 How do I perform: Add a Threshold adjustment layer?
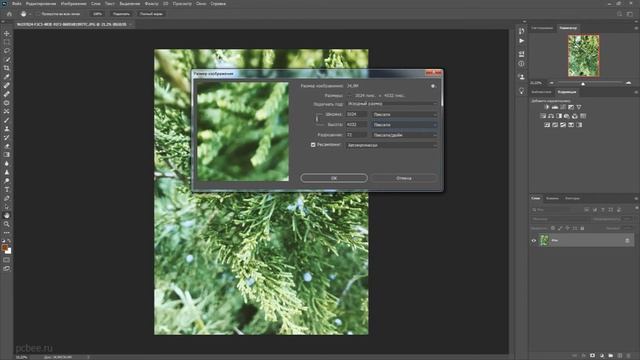(x=563, y=125)
